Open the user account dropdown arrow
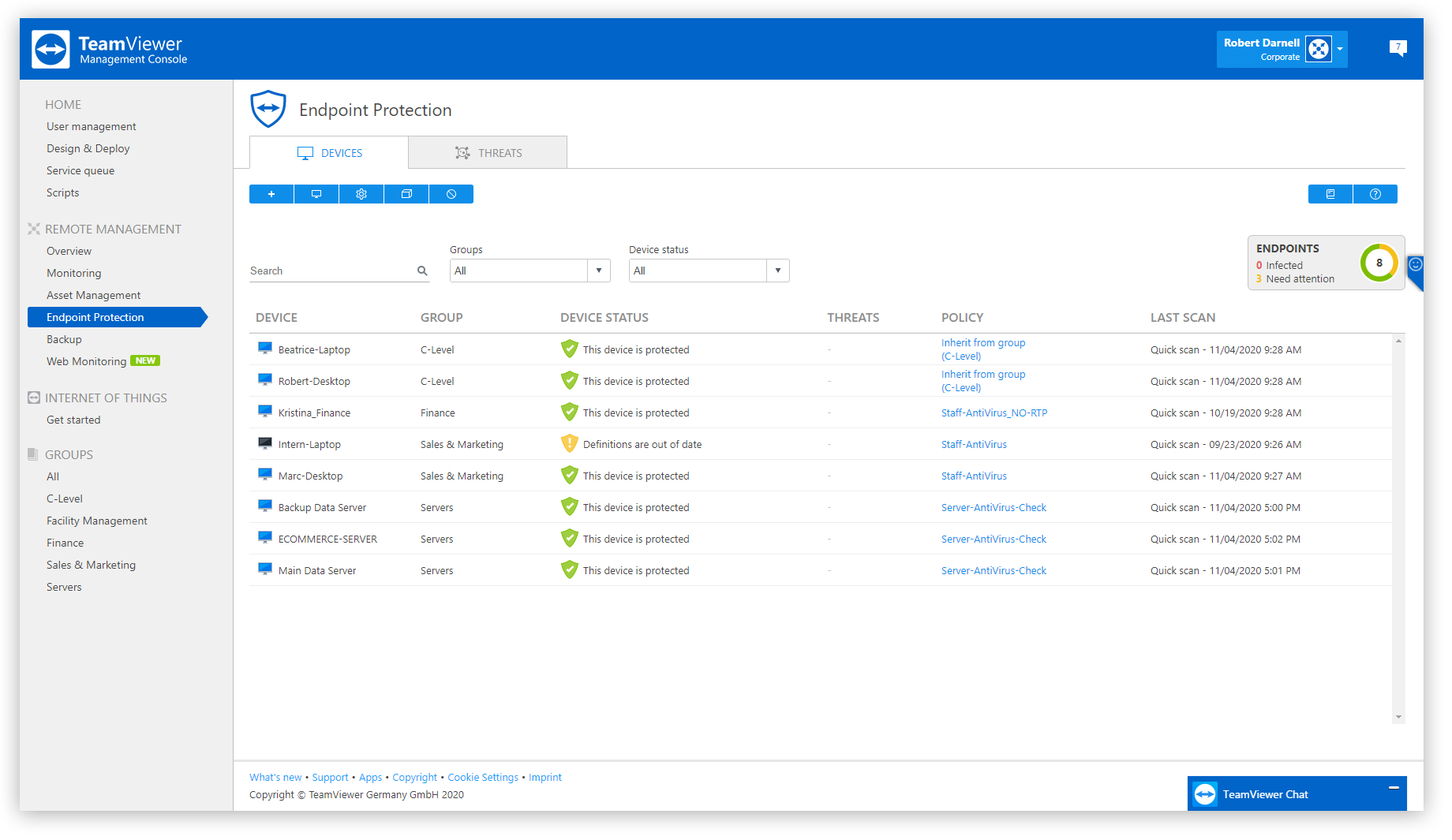The image size is (1452, 840). click(x=1340, y=49)
